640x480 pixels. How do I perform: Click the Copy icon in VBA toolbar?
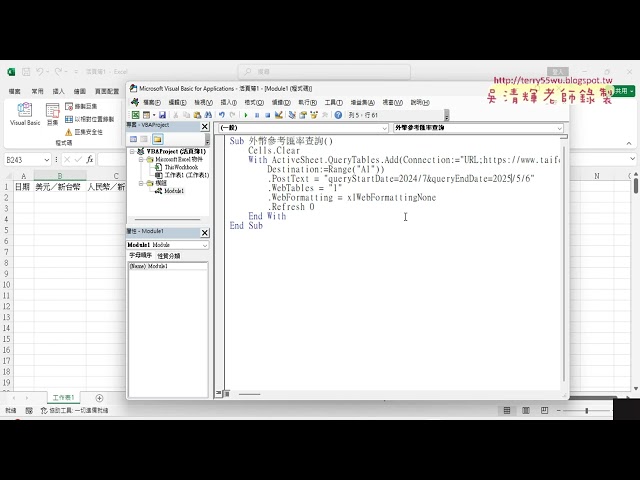click(187, 115)
